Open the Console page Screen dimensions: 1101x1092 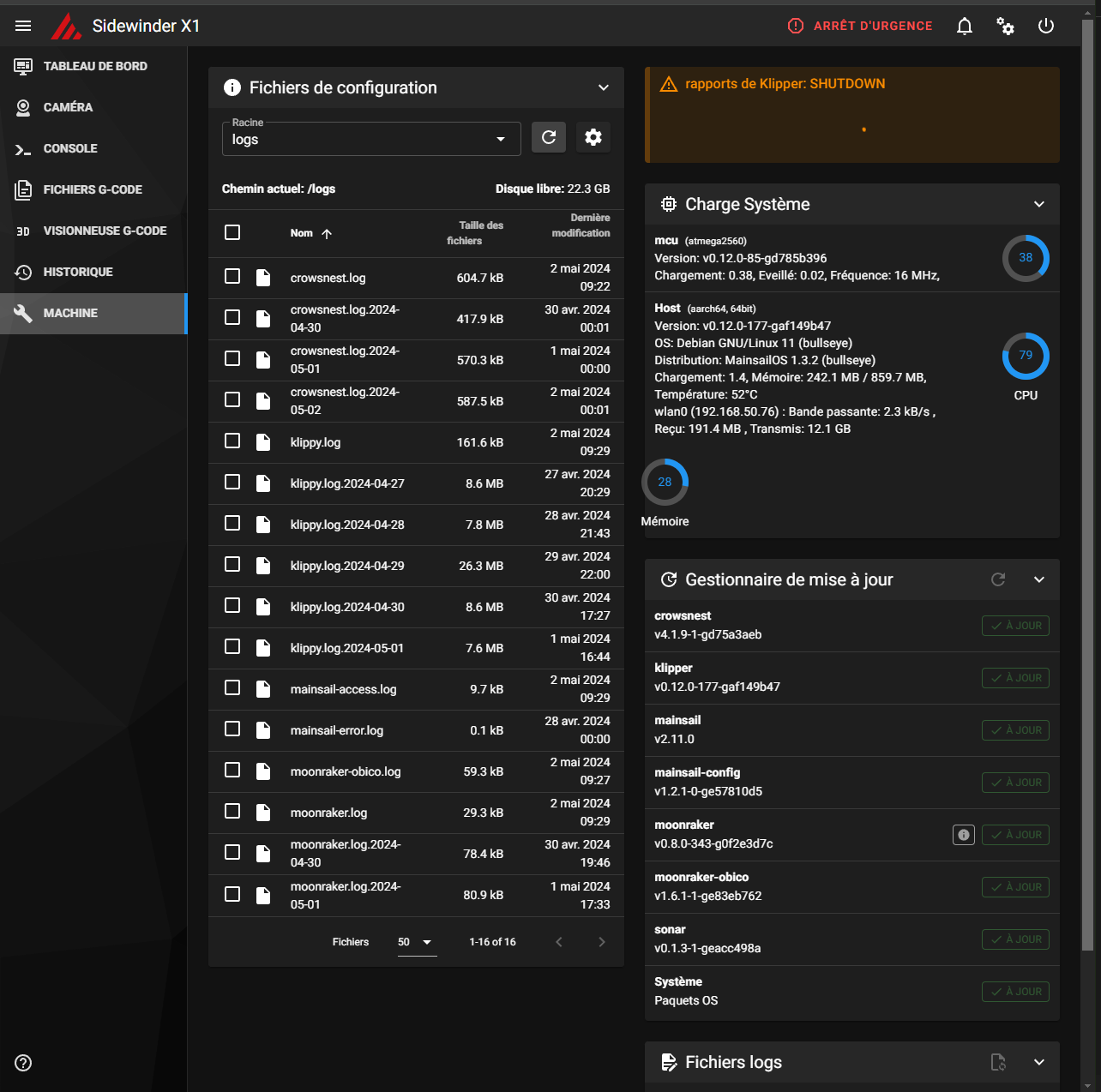(93, 148)
